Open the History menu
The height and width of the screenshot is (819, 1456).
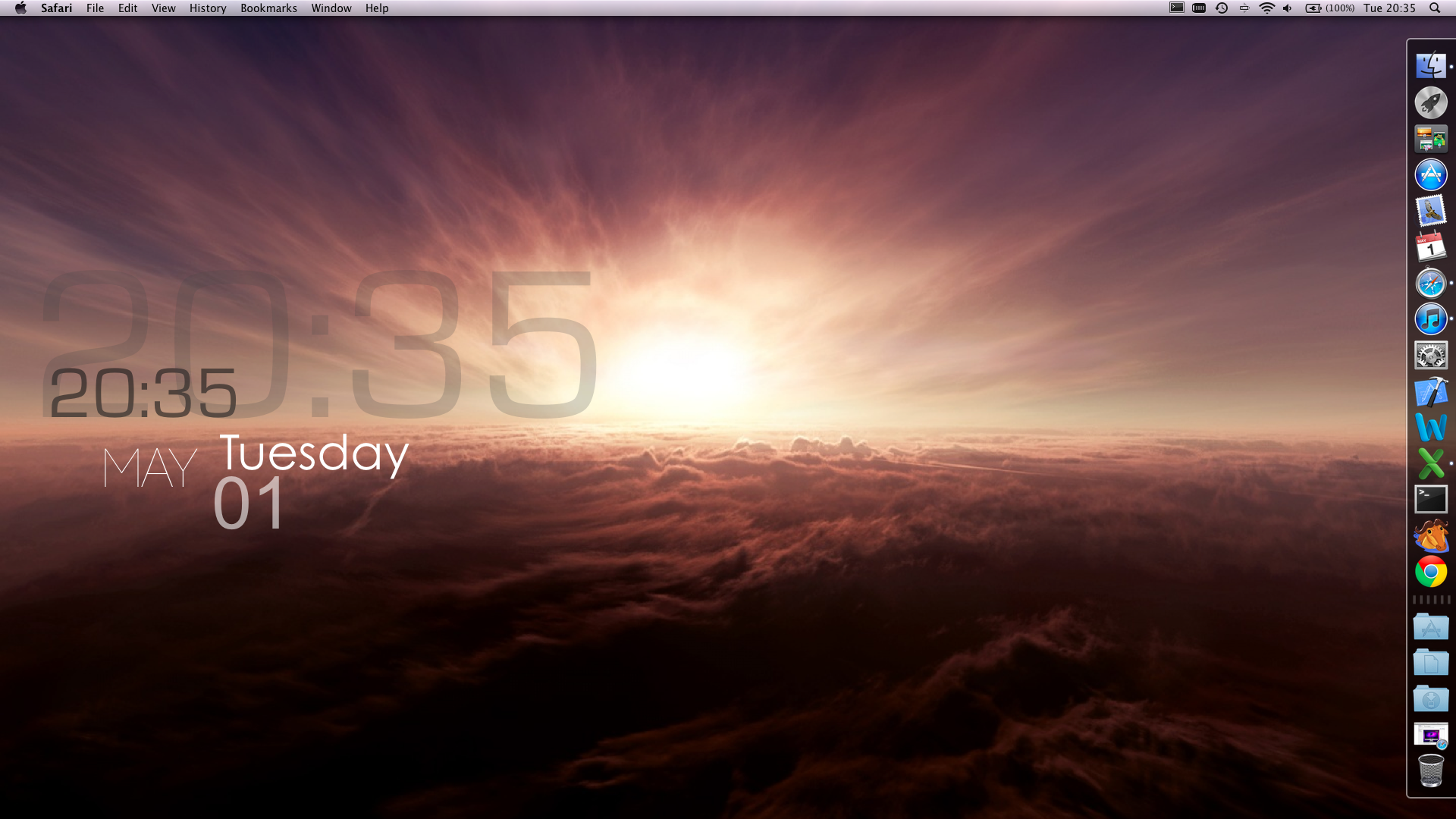click(208, 8)
